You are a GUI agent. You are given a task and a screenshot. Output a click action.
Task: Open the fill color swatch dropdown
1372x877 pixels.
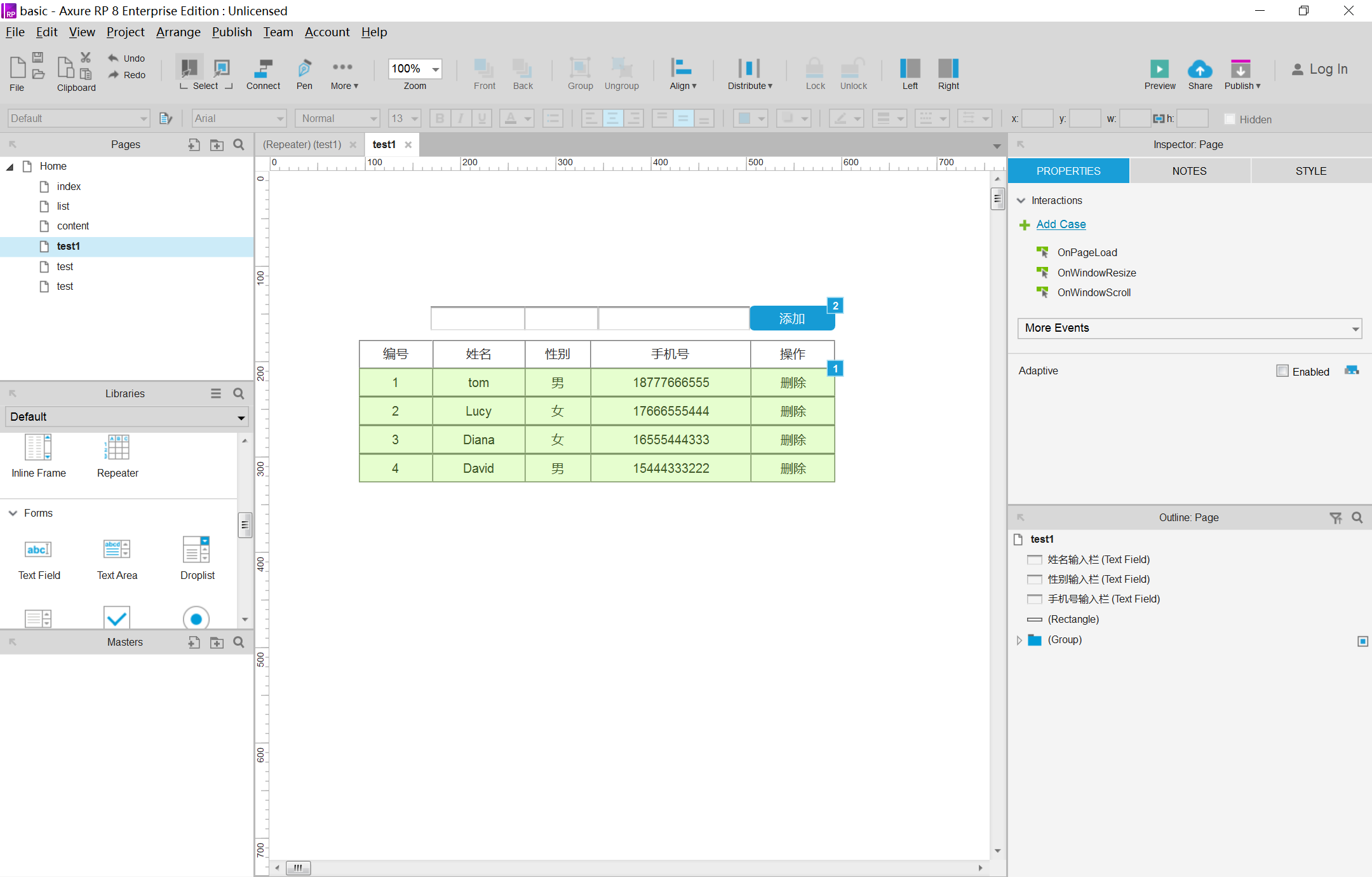(x=761, y=118)
